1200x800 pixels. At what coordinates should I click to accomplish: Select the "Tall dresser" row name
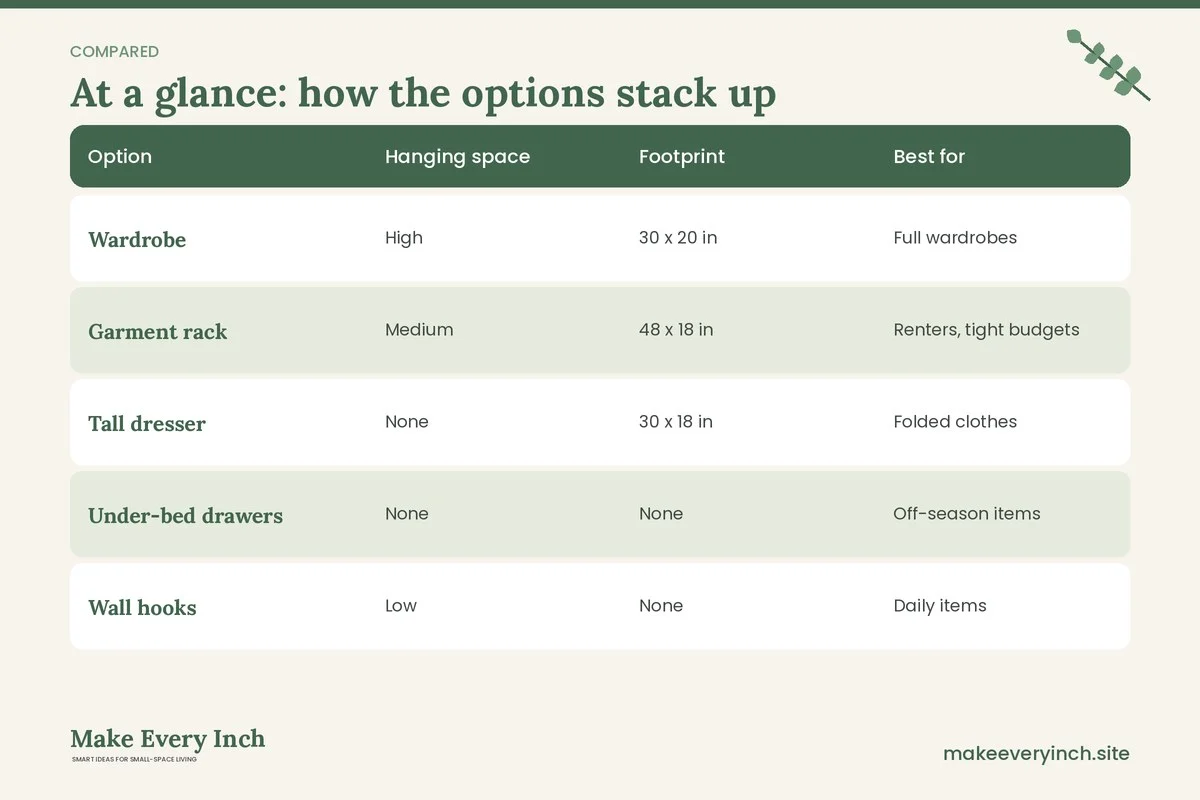tap(147, 423)
